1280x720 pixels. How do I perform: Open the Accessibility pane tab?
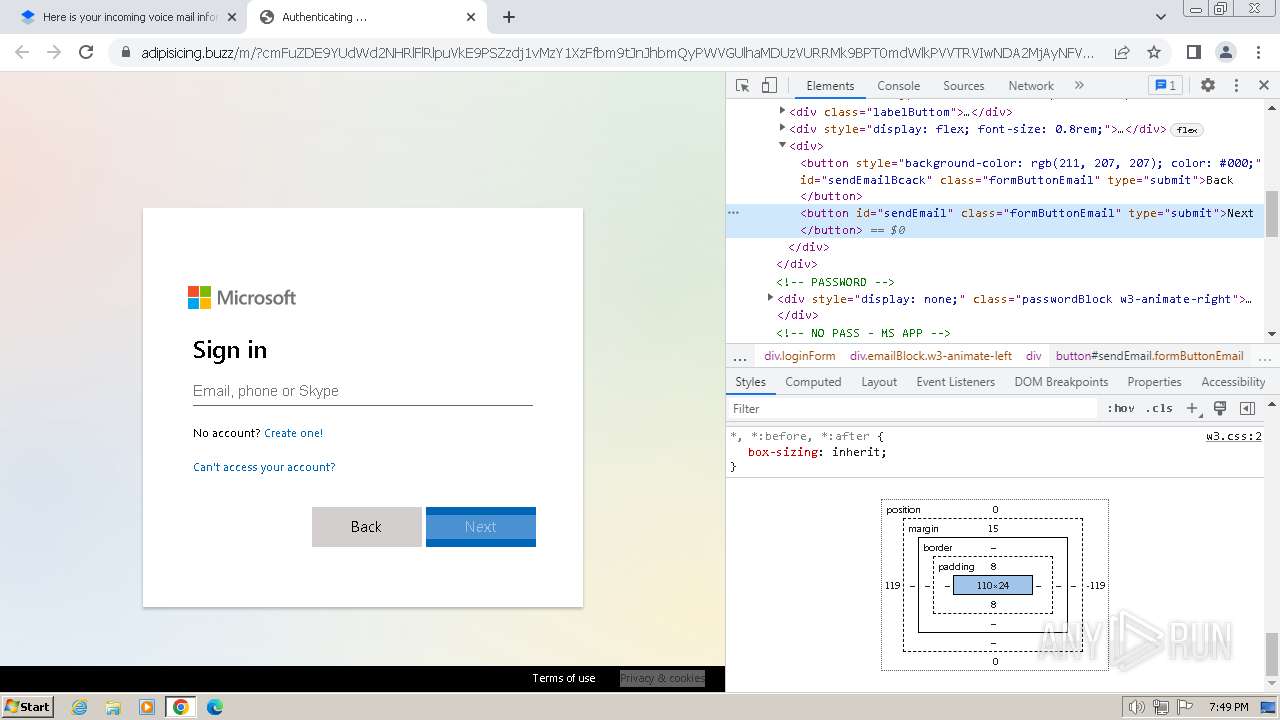[x=1233, y=382]
